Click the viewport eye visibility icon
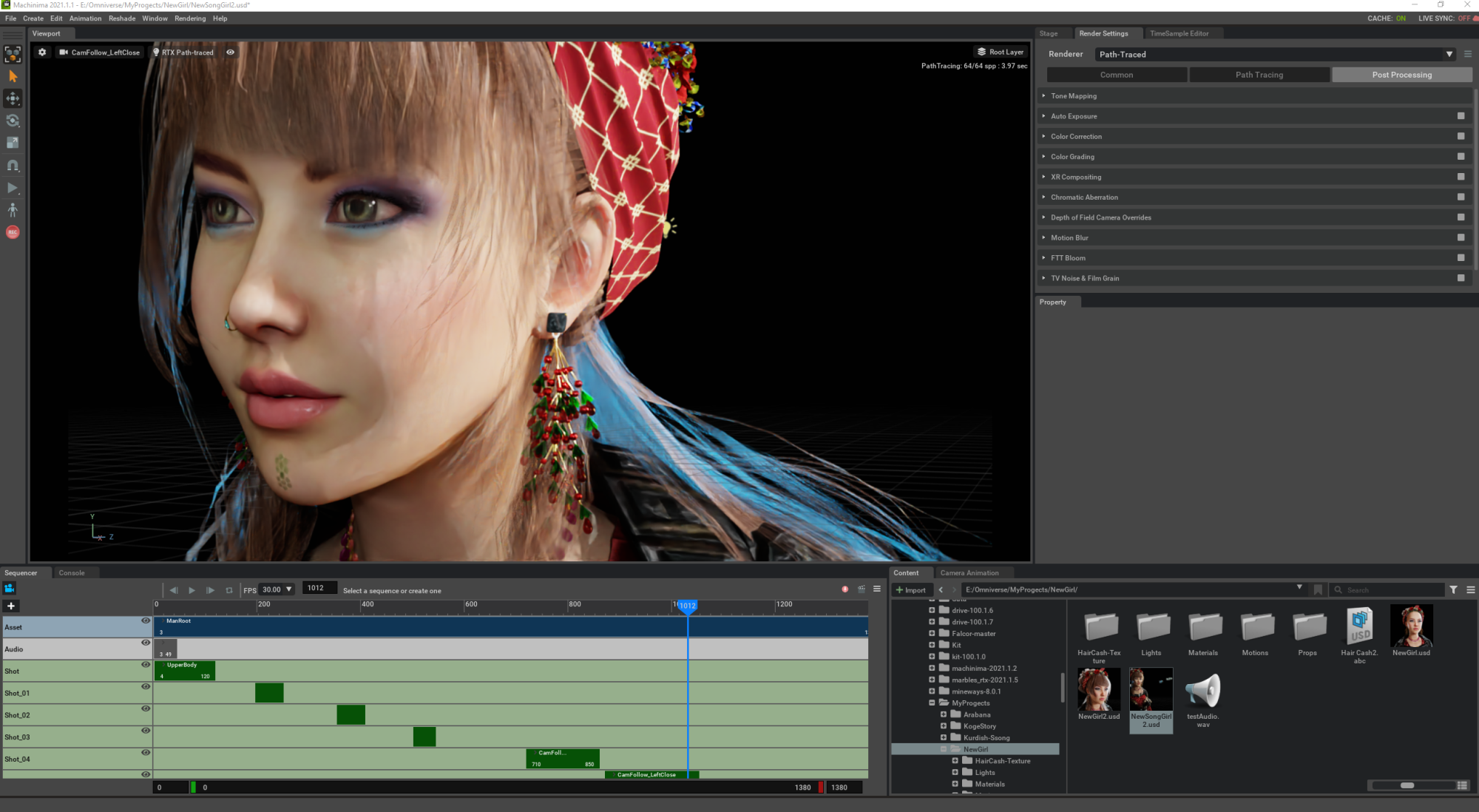The height and width of the screenshot is (812, 1479). [231, 53]
